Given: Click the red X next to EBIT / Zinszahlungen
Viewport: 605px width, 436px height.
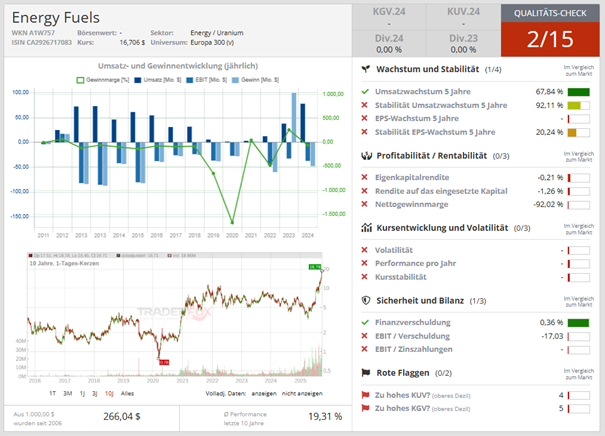Looking at the screenshot, I should (364, 349).
